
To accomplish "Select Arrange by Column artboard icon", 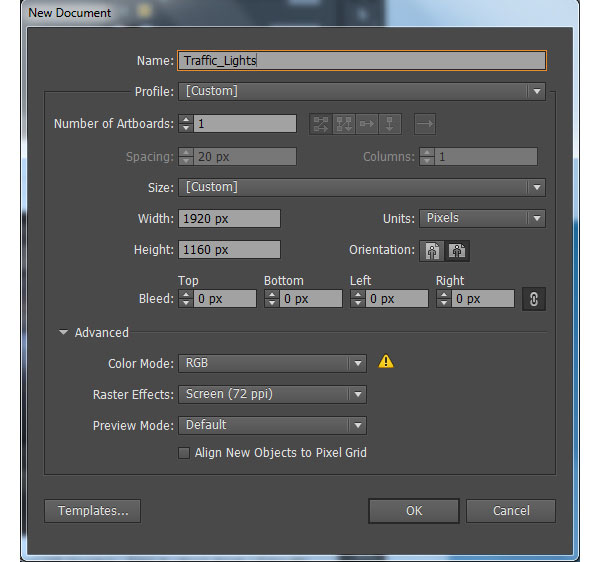I will tap(390, 124).
